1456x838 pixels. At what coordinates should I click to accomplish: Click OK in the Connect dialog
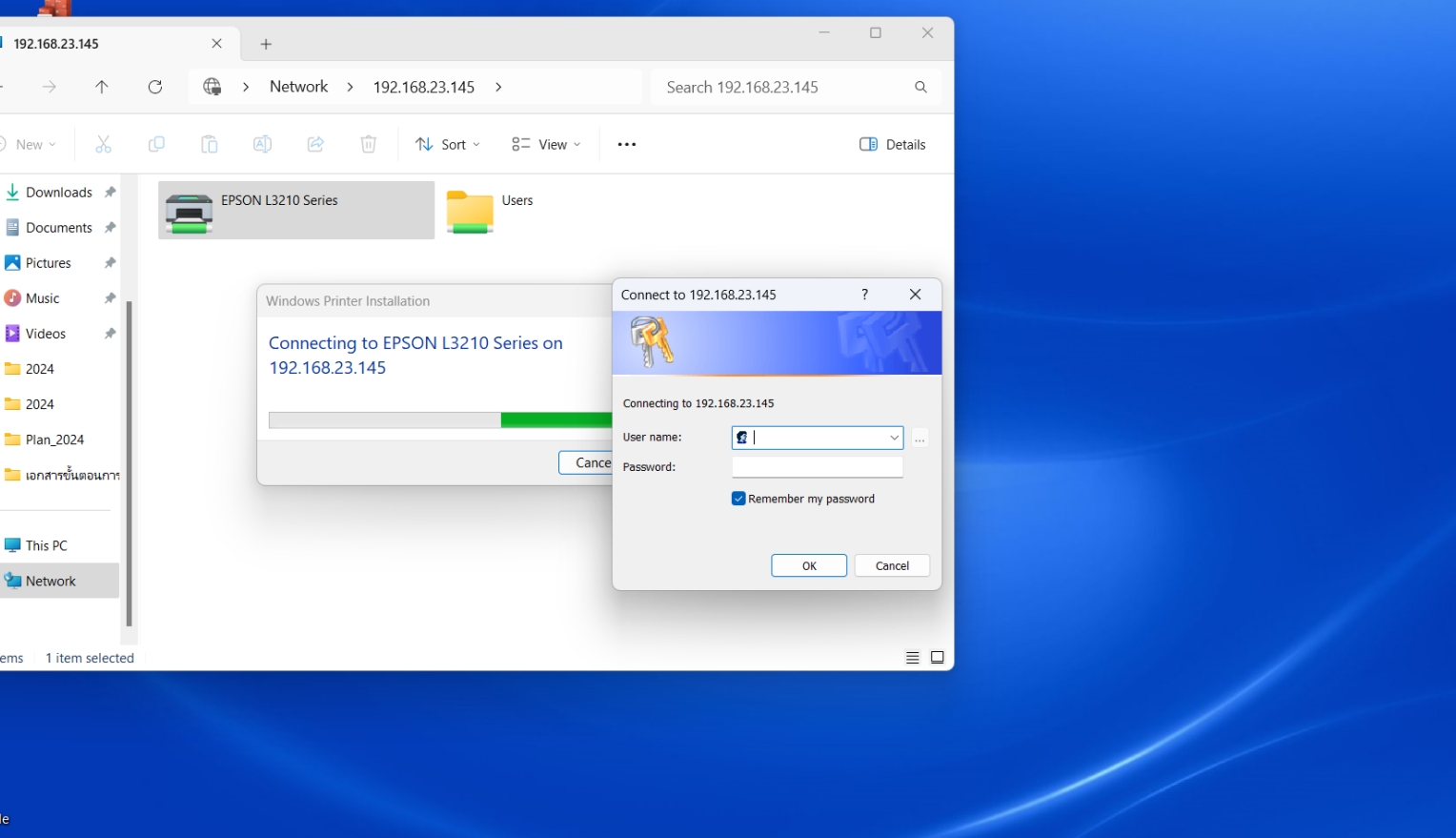(x=809, y=565)
